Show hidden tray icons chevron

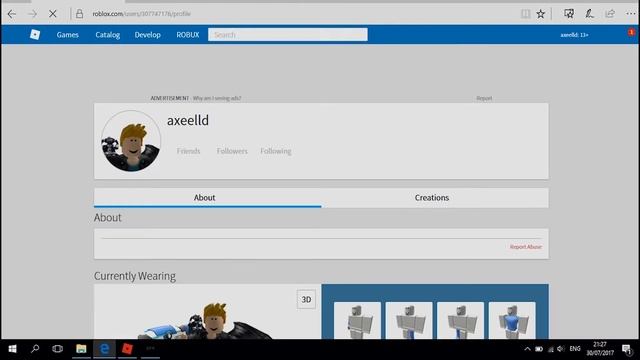[x=527, y=349]
